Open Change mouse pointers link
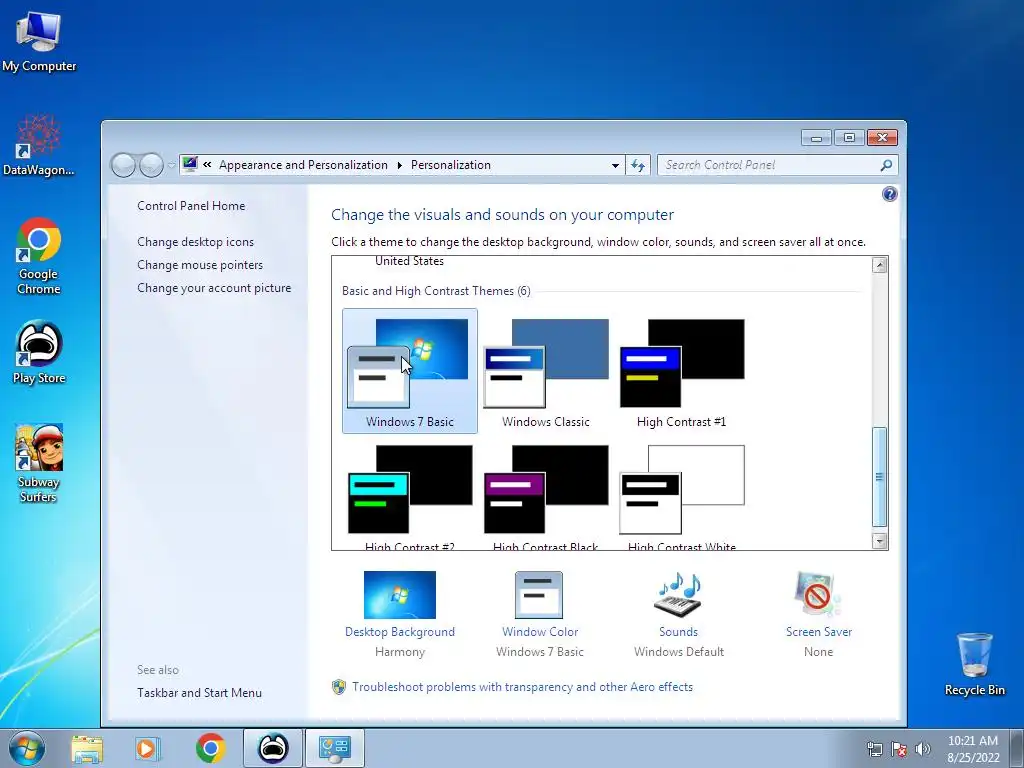Viewport: 1024px width, 768px height. [200, 264]
